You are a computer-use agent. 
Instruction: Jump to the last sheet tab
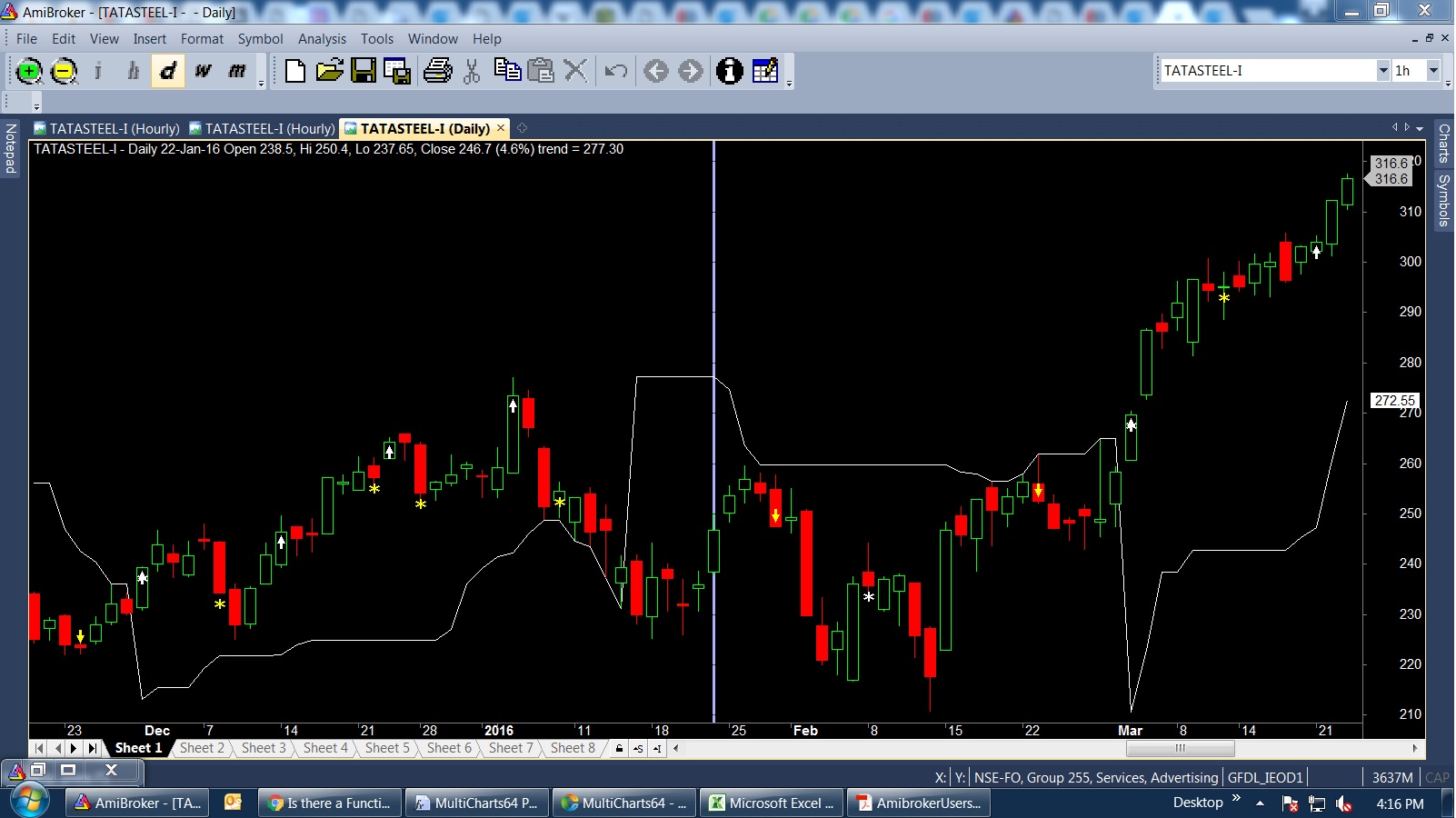[92, 748]
